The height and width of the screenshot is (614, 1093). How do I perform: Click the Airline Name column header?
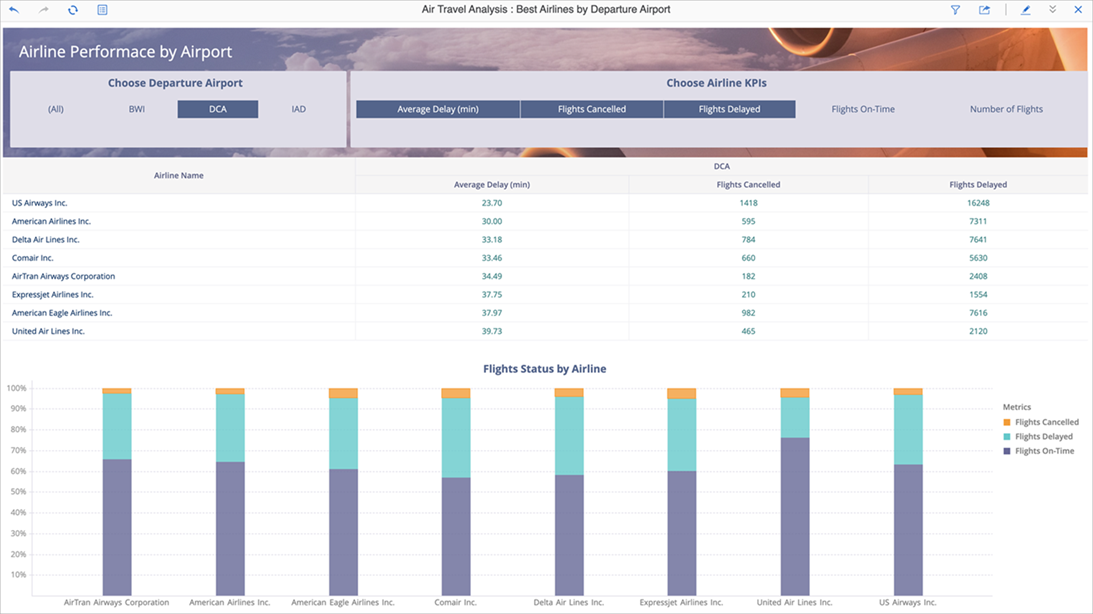[179, 175]
